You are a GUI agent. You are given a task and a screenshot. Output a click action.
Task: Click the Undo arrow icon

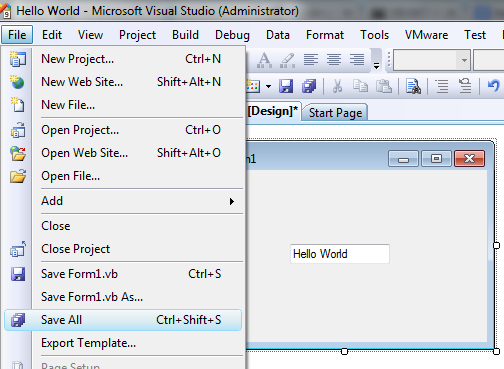(494, 86)
